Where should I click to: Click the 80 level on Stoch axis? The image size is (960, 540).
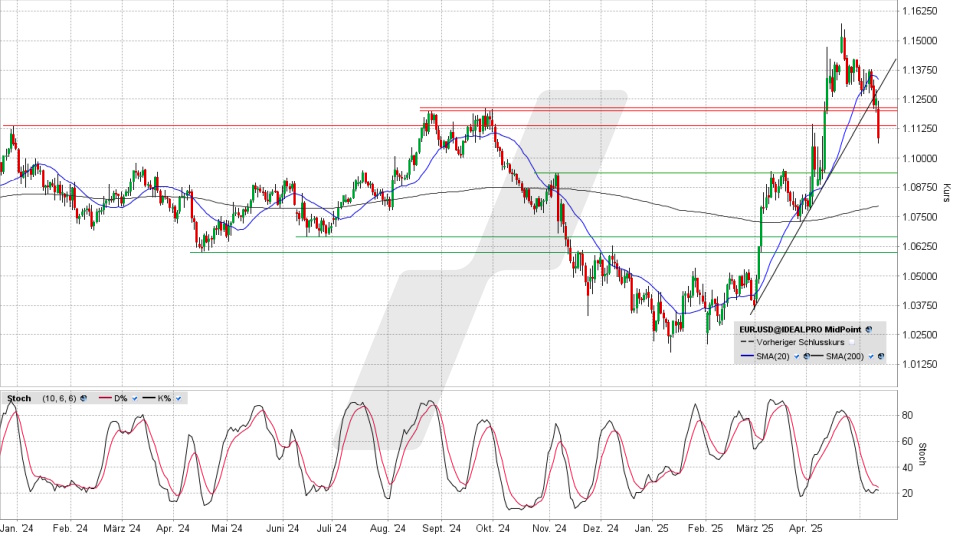point(907,415)
